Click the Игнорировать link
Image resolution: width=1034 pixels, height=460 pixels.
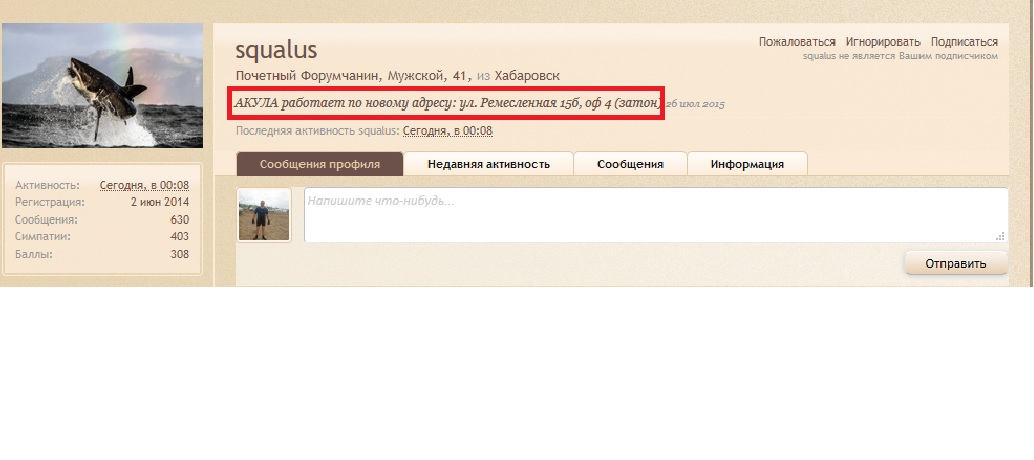pos(882,42)
